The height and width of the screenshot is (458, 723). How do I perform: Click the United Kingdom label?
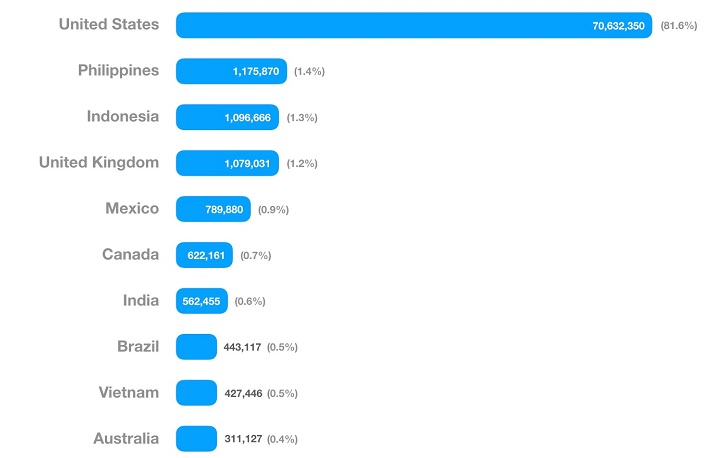point(98,162)
